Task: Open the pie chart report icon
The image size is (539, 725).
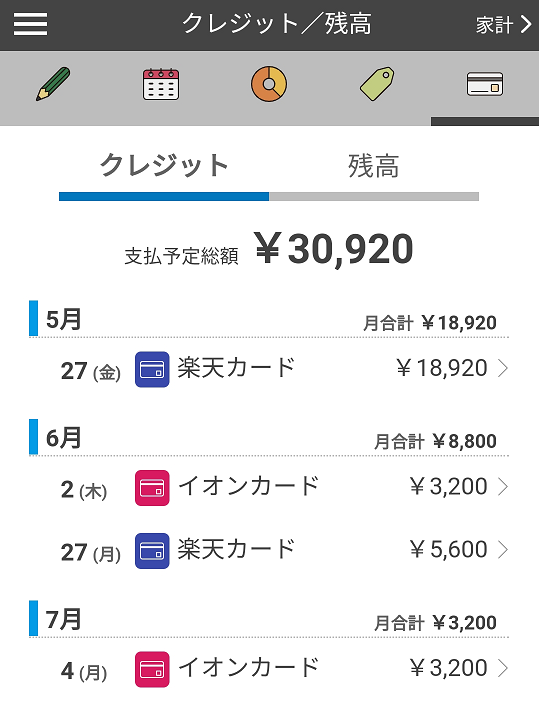Action: tap(269, 84)
